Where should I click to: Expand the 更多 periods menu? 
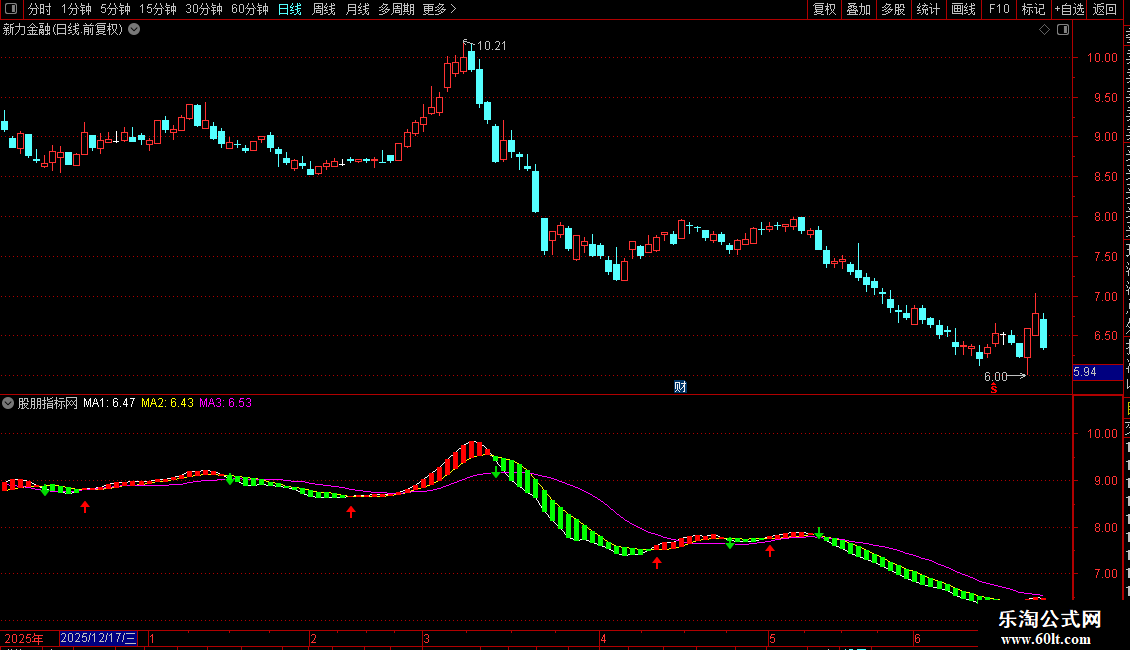tap(439, 9)
